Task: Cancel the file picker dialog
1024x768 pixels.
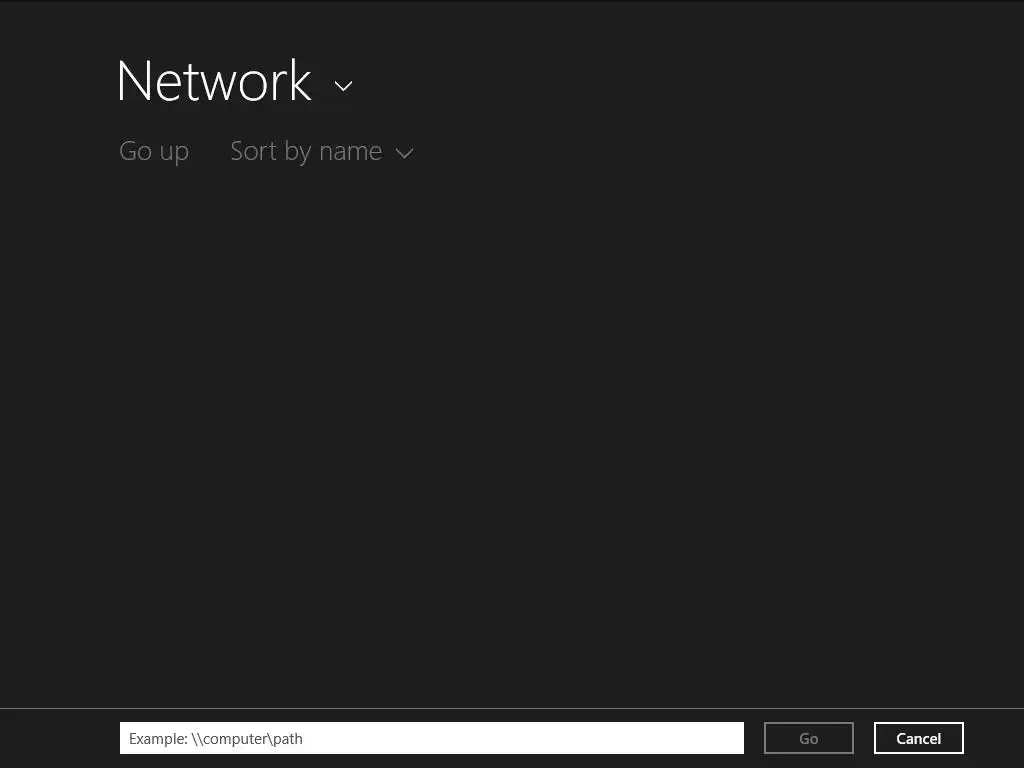Action: (x=918, y=738)
